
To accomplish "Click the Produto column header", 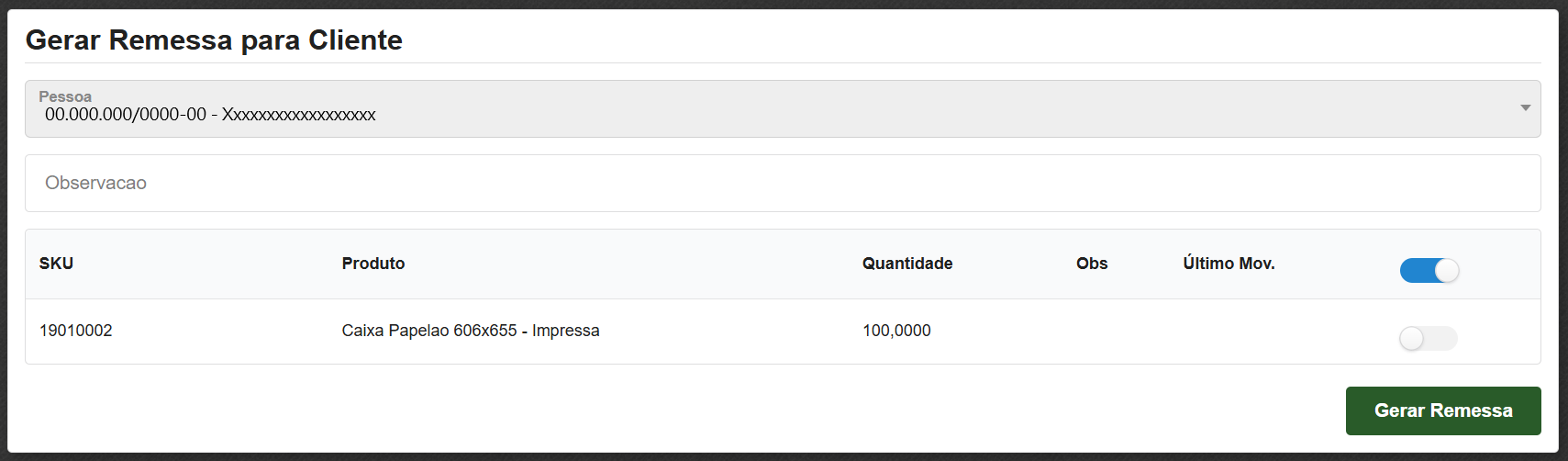I will (x=373, y=264).
